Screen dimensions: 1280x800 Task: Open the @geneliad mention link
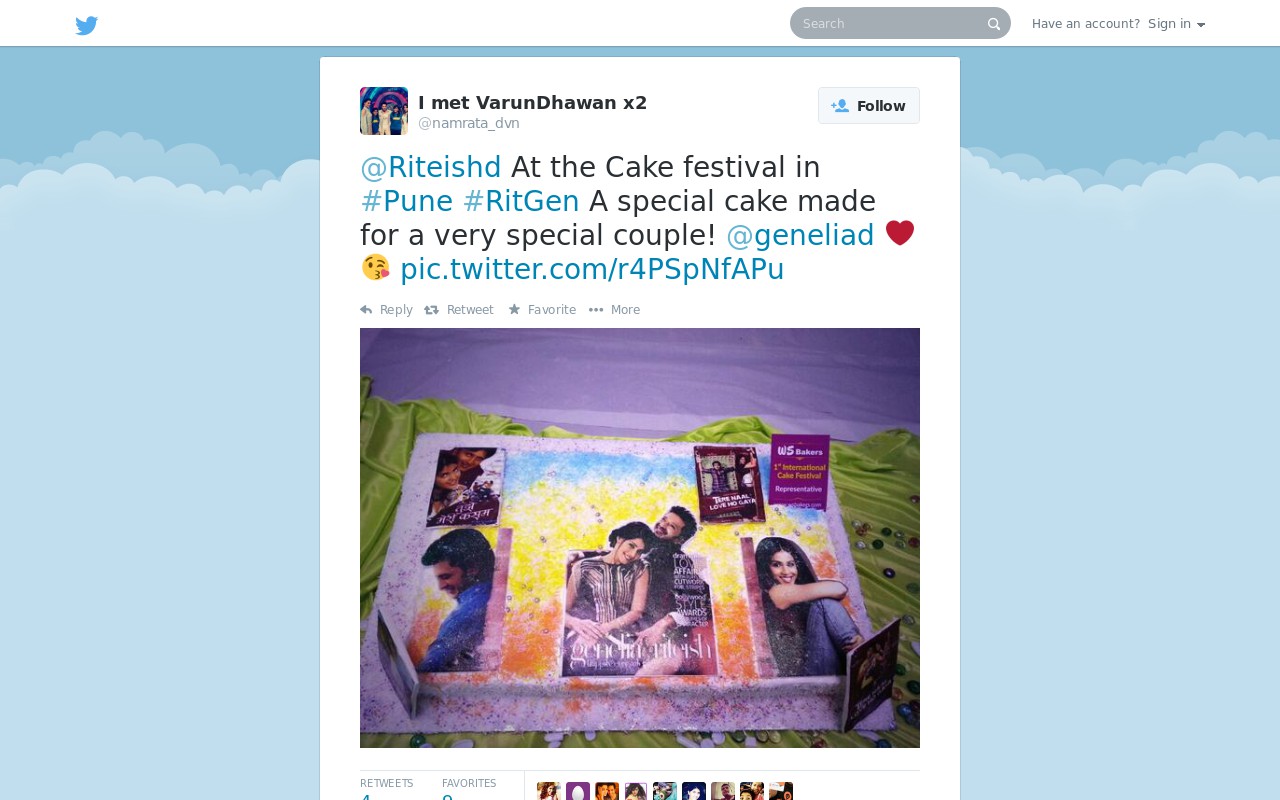coord(800,235)
